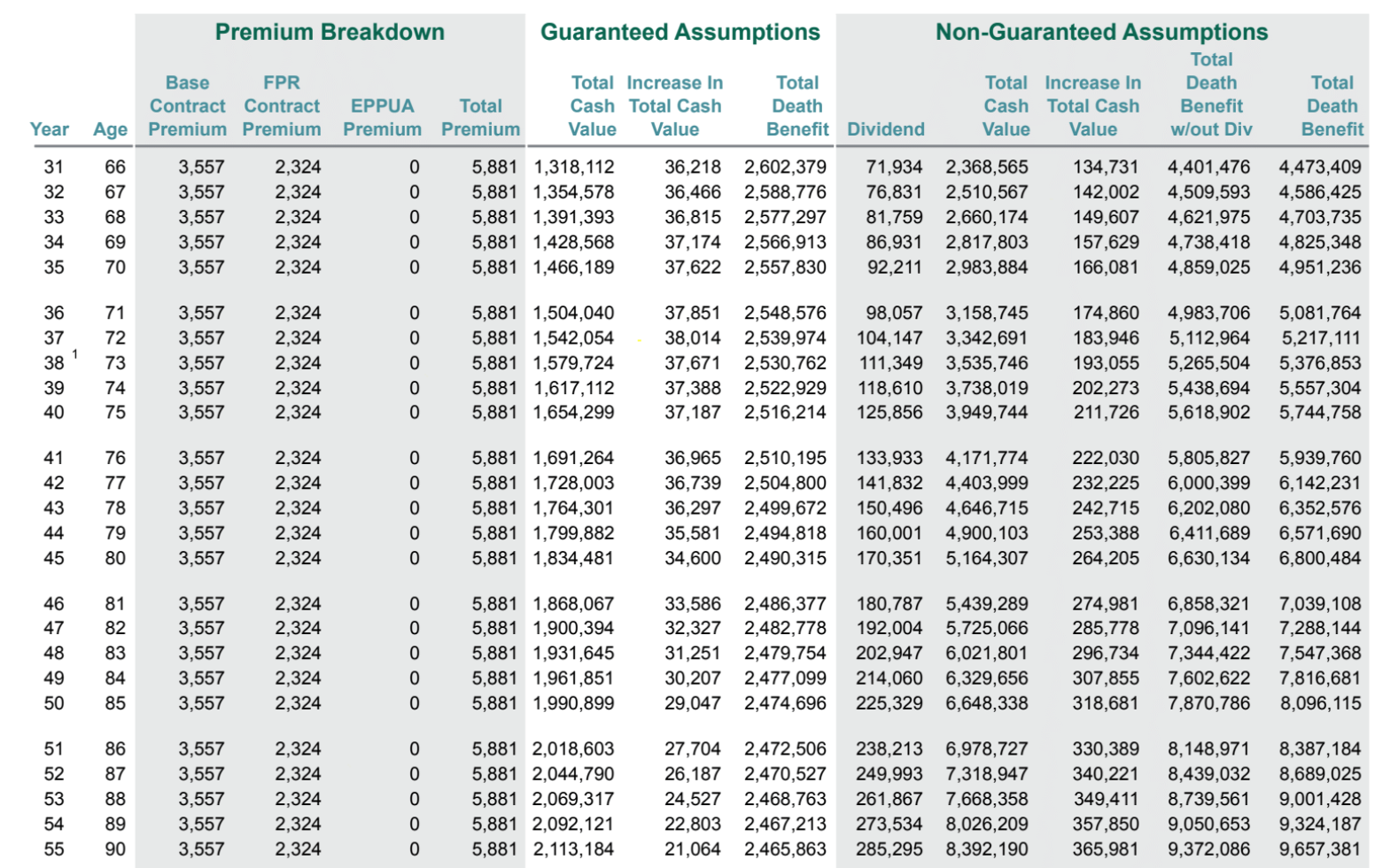Click the FPR Contract Premium column header
1398x868 pixels.
tap(282, 106)
